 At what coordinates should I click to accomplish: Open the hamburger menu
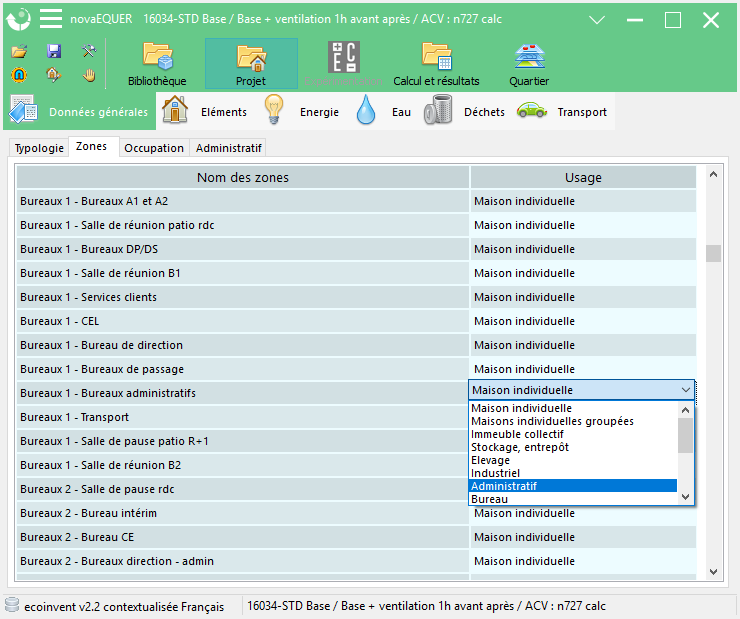point(51,19)
